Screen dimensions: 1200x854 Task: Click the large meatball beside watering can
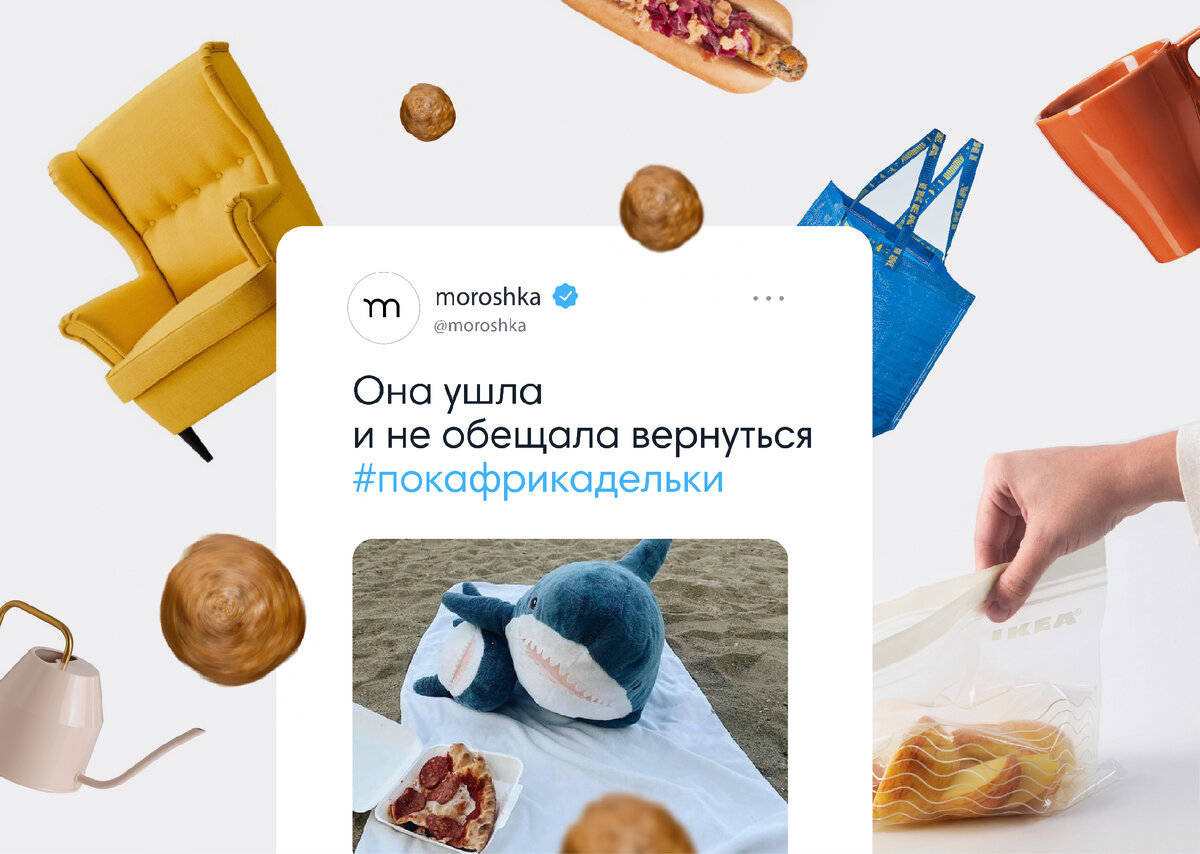tap(233, 610)
